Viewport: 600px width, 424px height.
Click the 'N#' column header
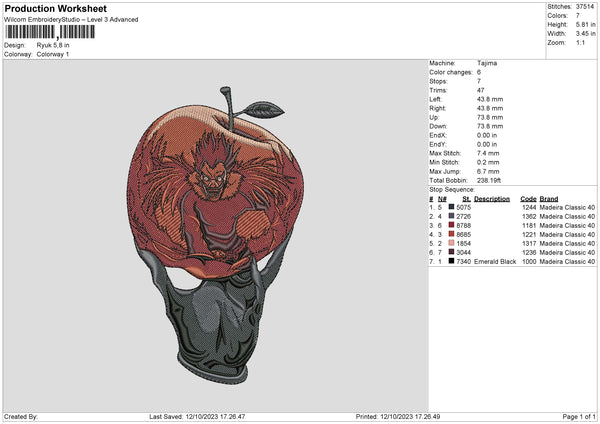[442, 199]
